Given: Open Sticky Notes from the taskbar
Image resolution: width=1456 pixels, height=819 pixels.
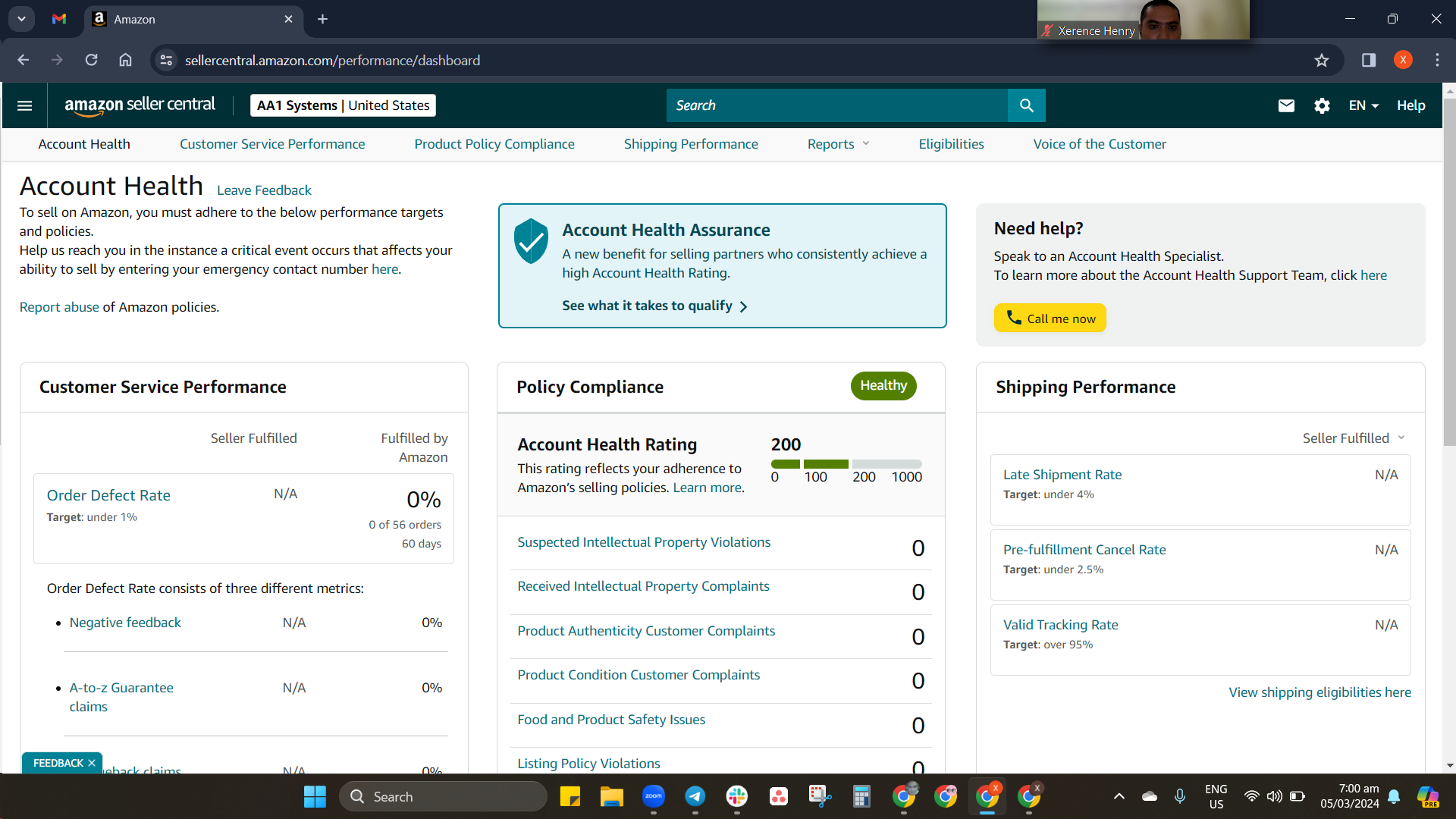Looking at the screenshot, I should tap(570, 796).
